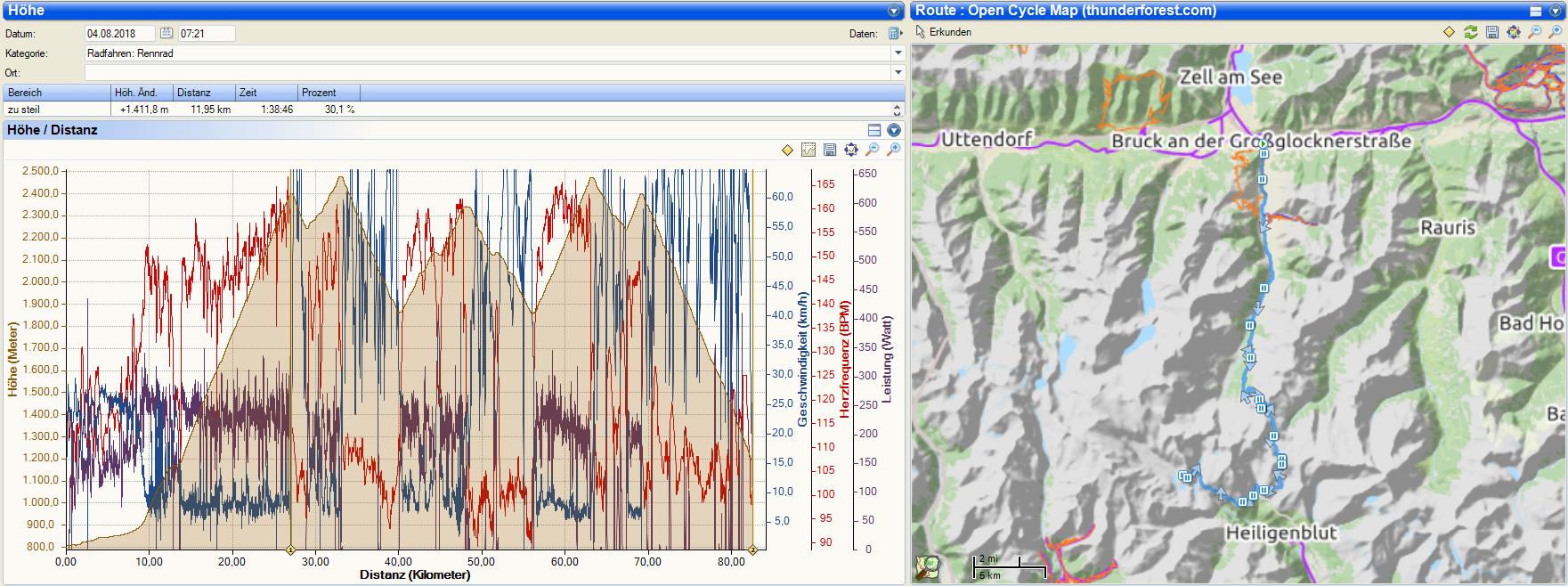The height and width of the screenshot is (586, 1568).
Task: Open the calendar date picker
Action: click(x=167, y=33)
